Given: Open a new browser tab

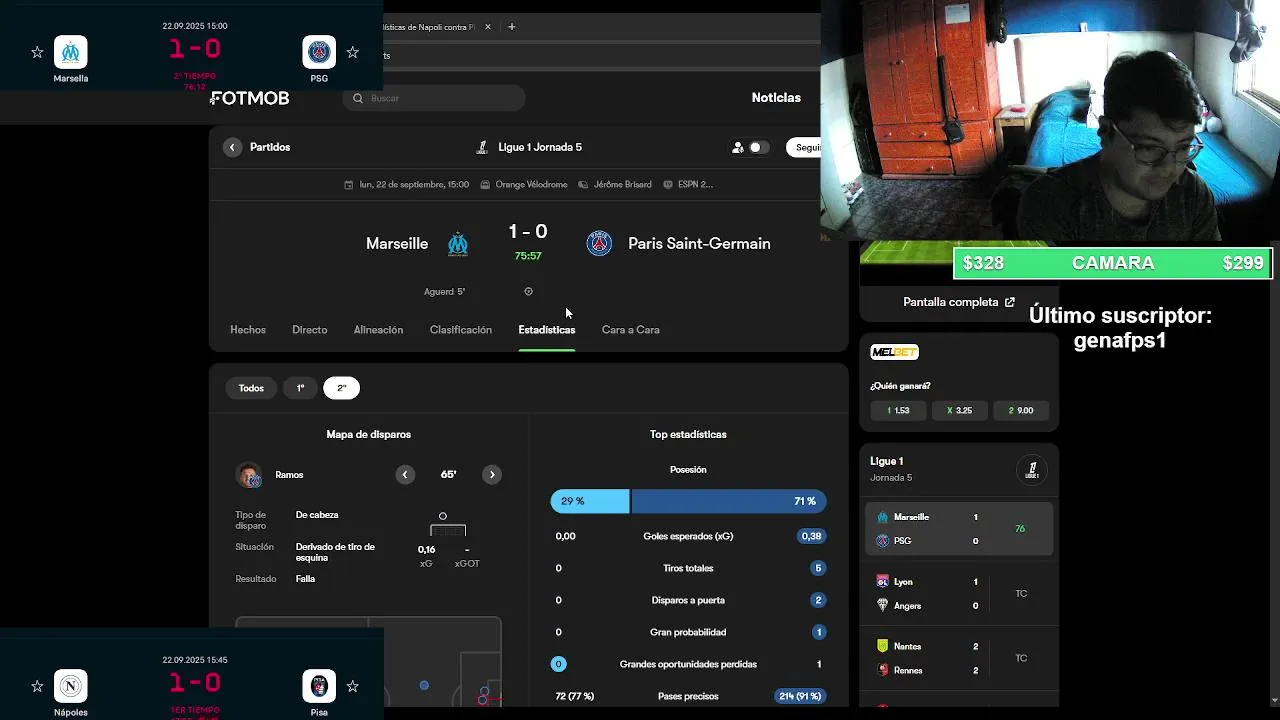Looking at the screenshot, I should click(x=512, y=27).
